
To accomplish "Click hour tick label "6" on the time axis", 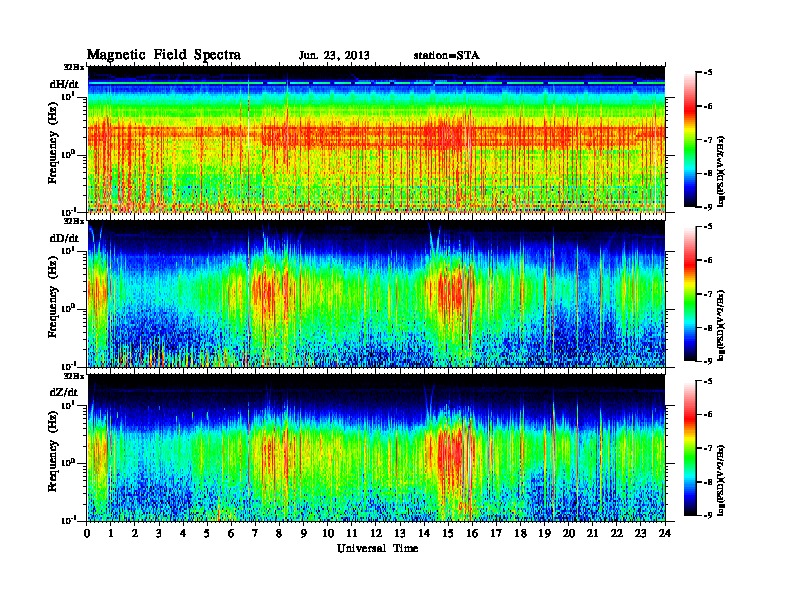I will coord(232,533).
